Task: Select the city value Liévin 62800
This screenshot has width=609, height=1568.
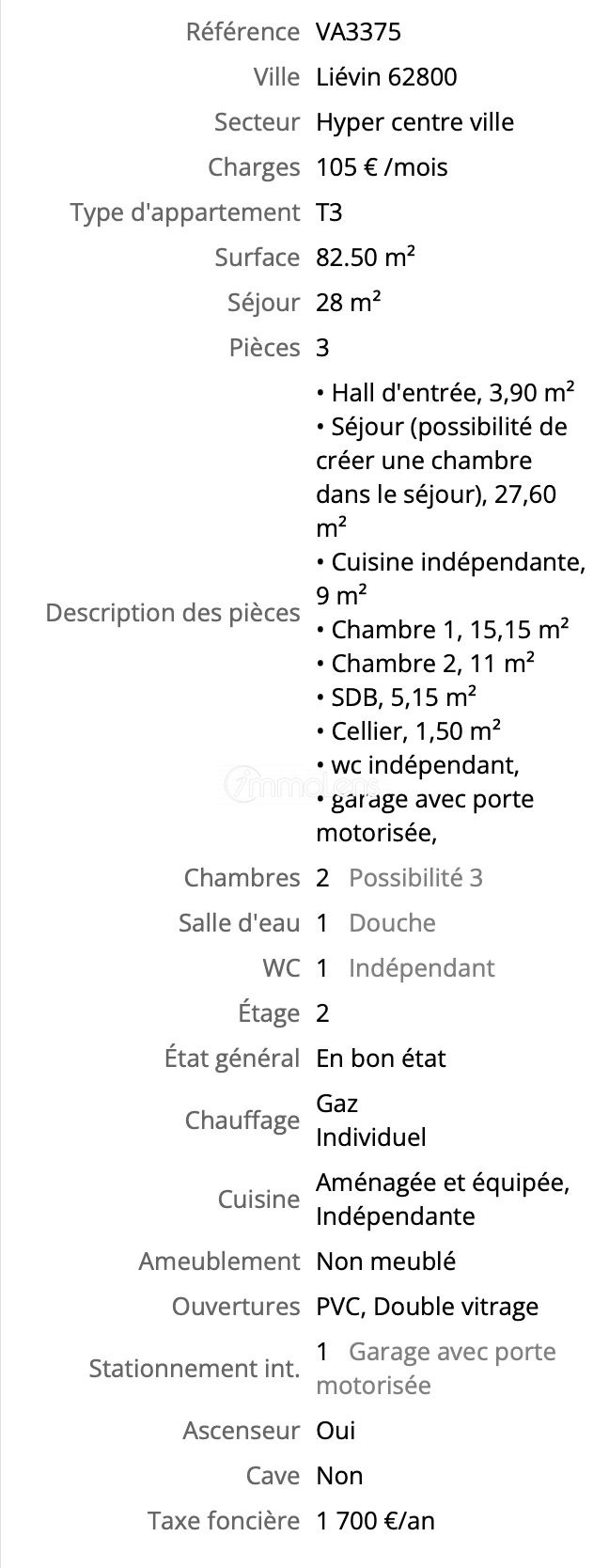Action: (x=386, y=77)
